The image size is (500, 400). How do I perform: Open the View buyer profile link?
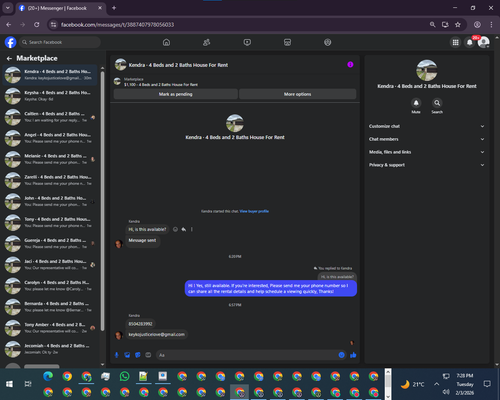[x=254, y=211]
